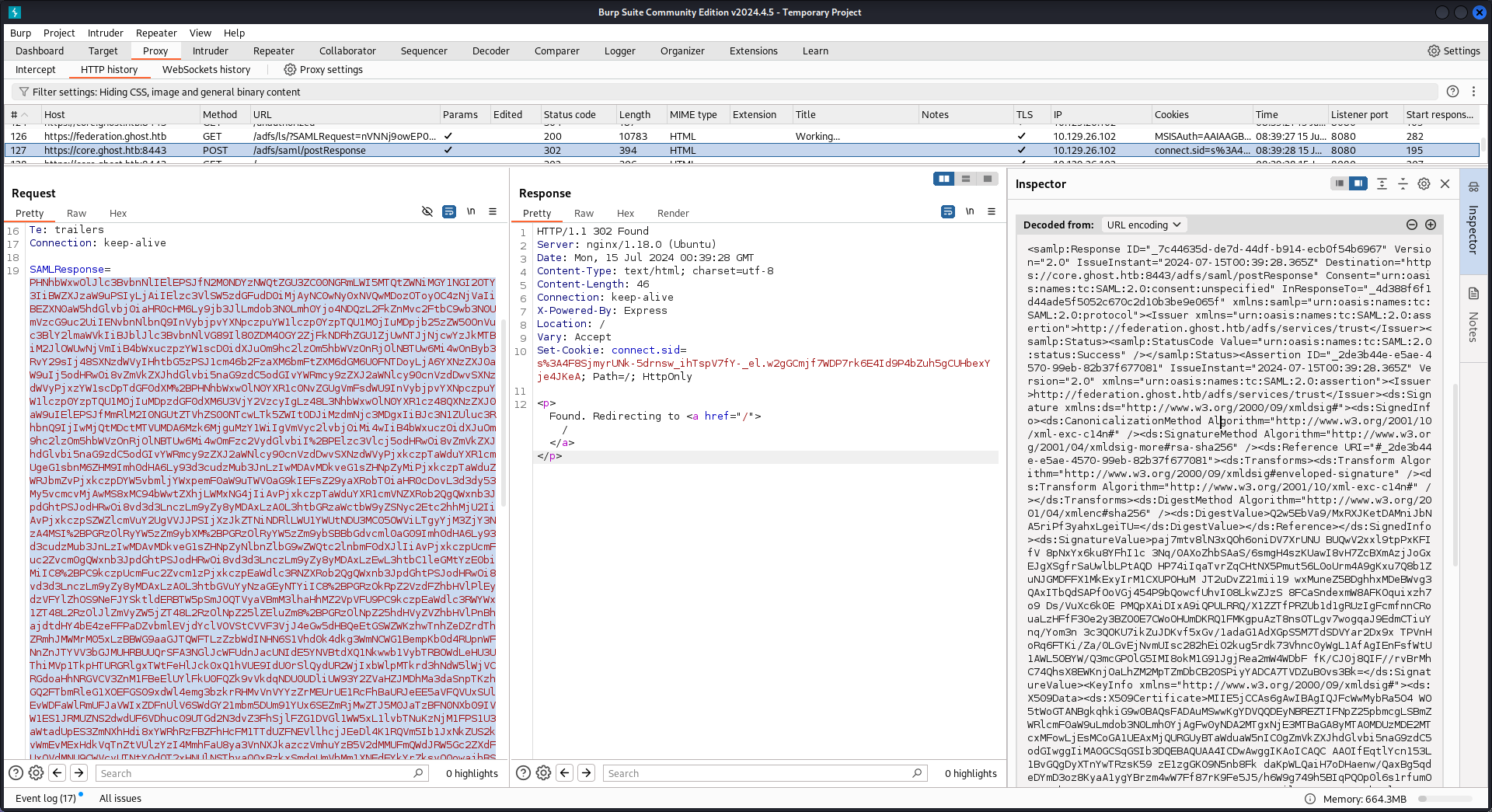
Task: Switch Inspector to two-column layout
Action: (1358, 183)
